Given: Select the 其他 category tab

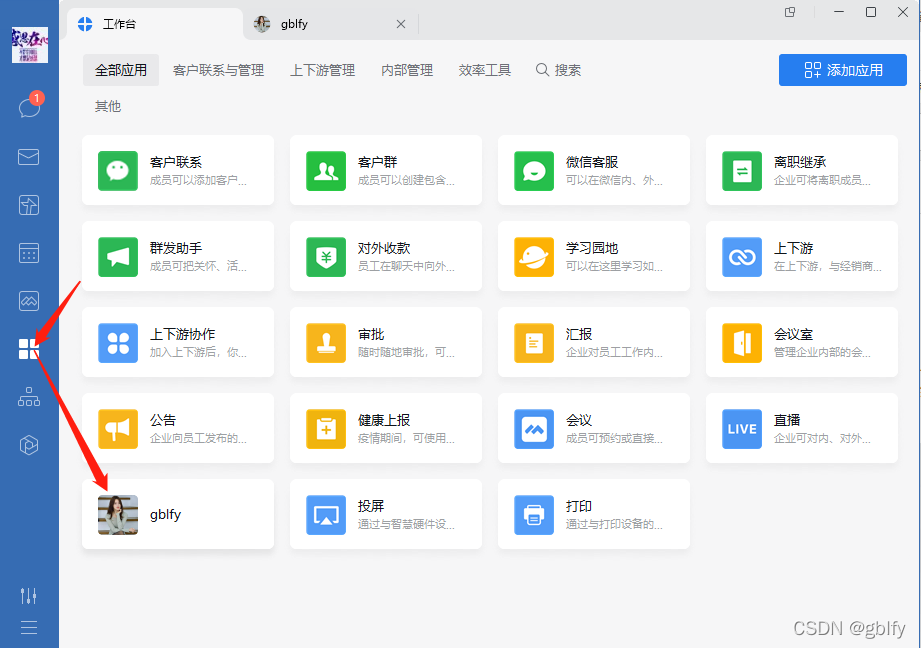Looking at the screenshot, I should click(x=108, y=106).
